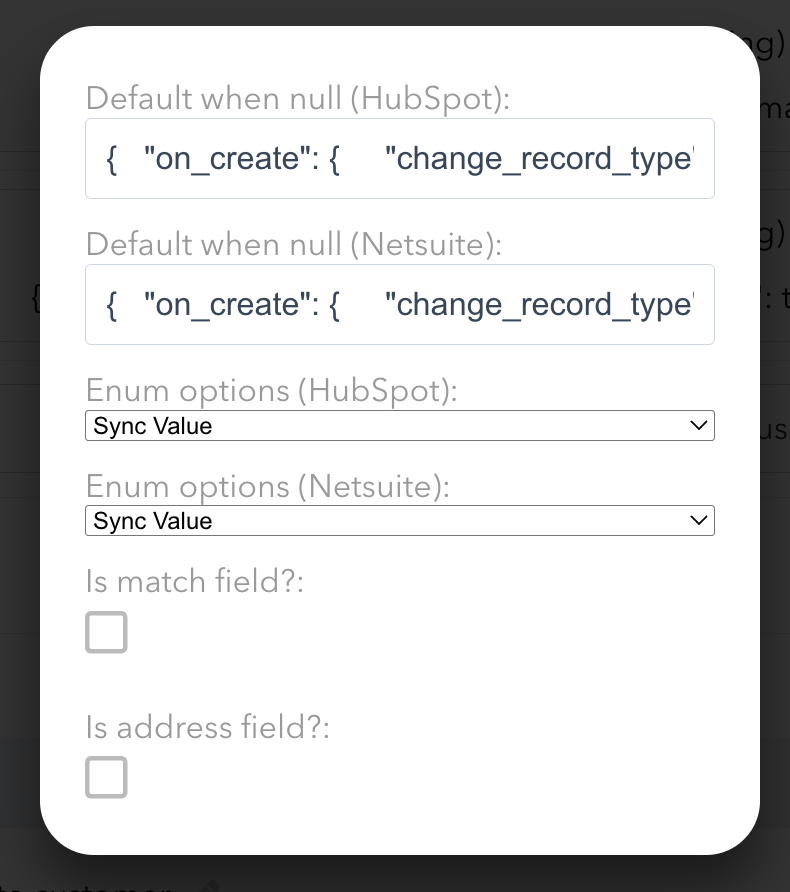Click the 'Is match field?' label text
Screen dimensions: 790x892
click(194, 581)
